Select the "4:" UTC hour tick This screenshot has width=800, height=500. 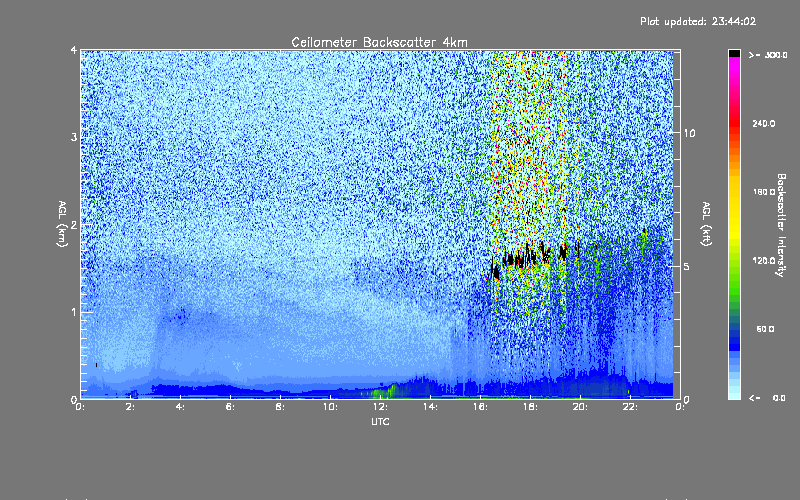click(x=181, y=407)
